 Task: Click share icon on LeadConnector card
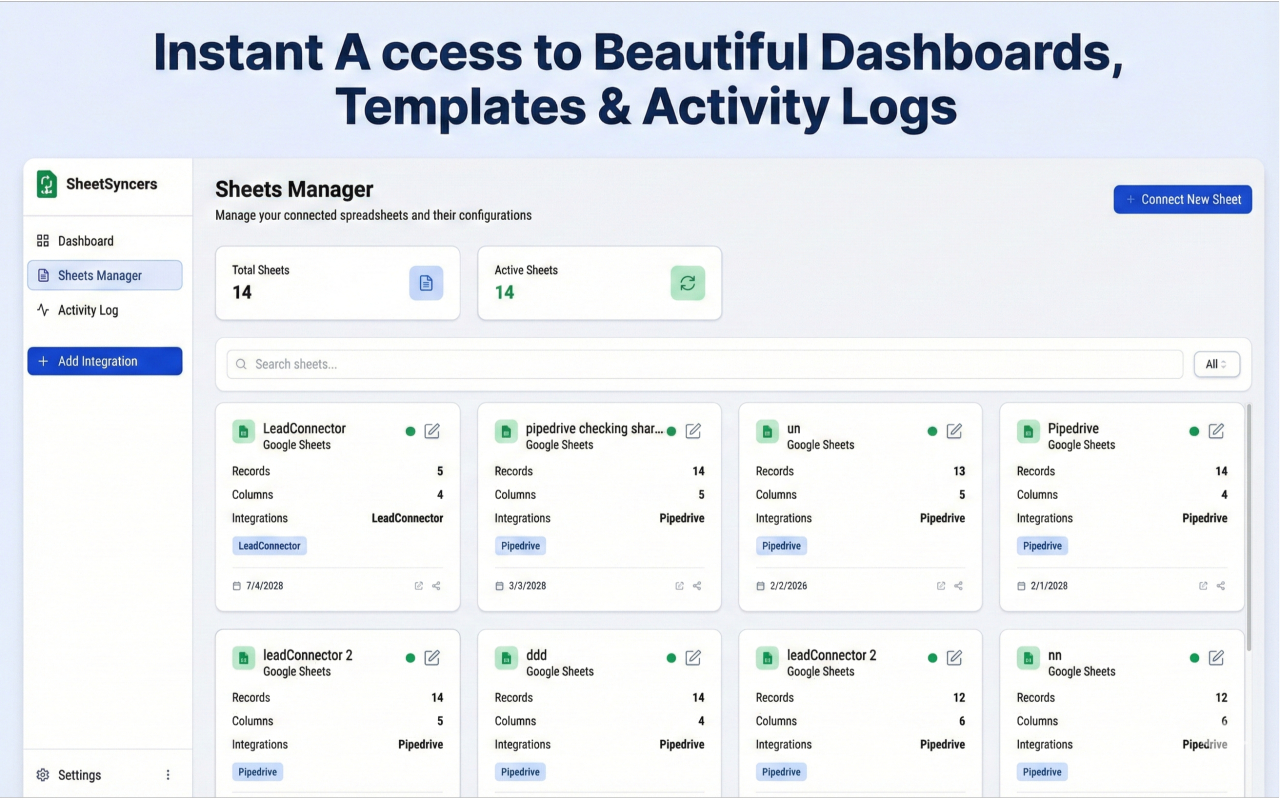pyautogui.click(x=437, y=586)
